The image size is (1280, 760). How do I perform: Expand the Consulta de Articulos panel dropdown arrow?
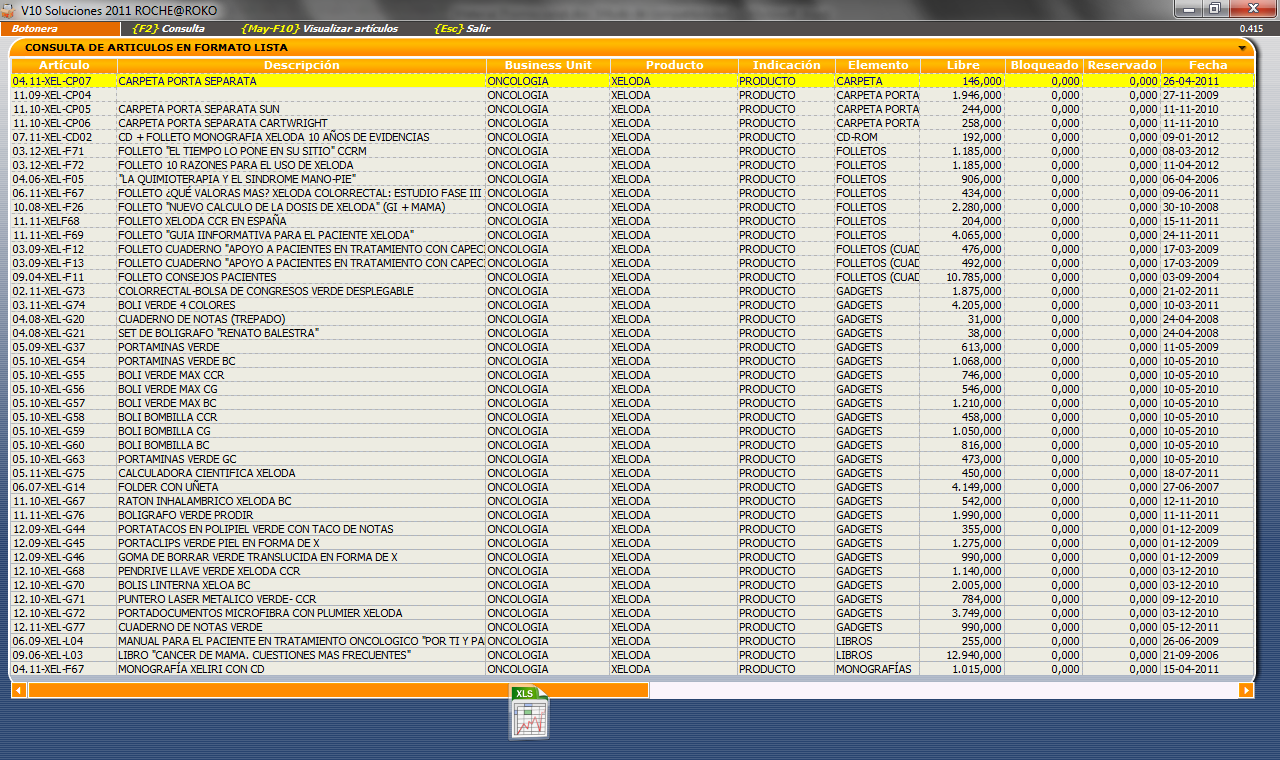(x=1242, y=48)
